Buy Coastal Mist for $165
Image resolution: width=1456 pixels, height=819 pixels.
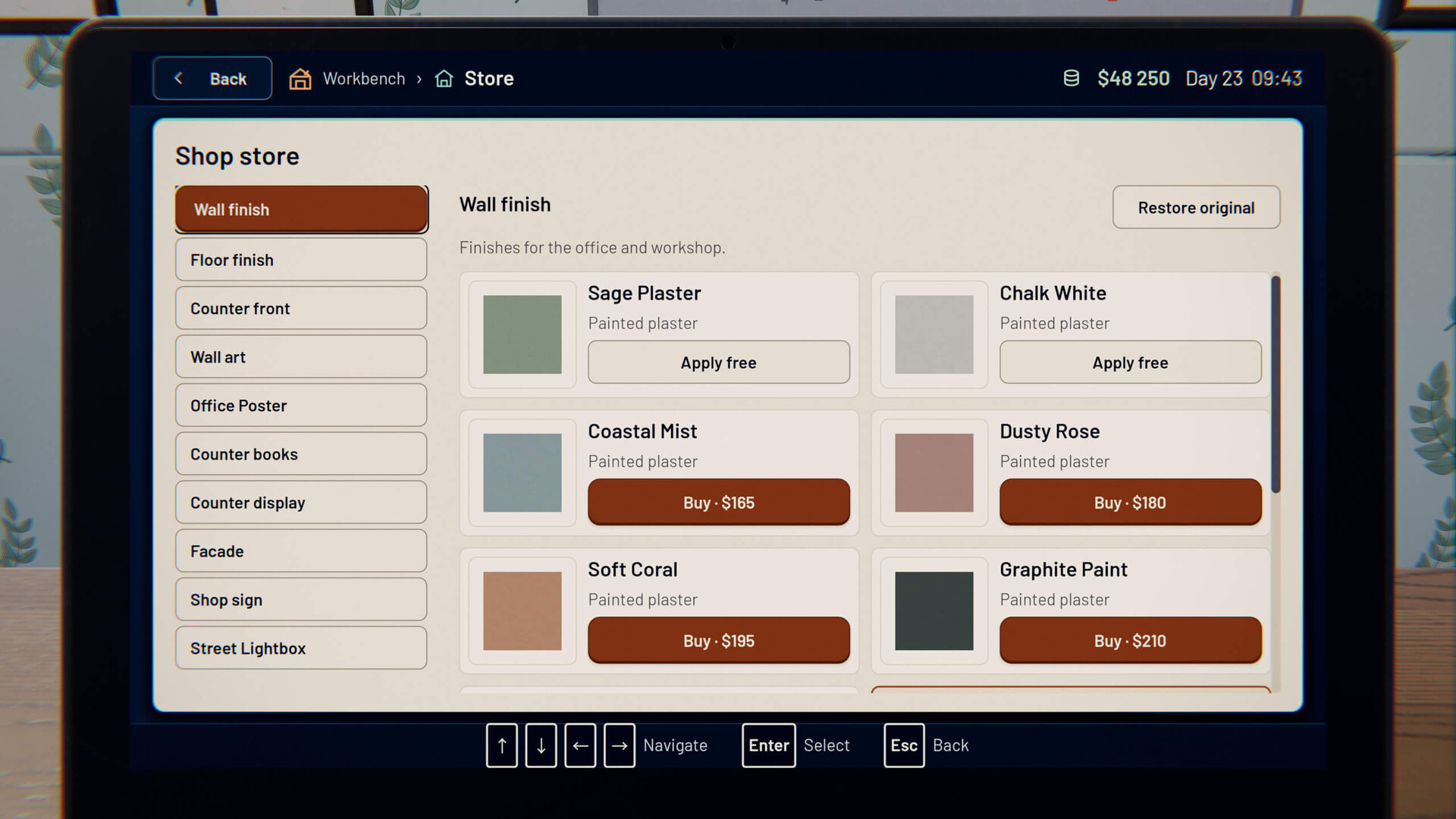[x=718, y=502]
